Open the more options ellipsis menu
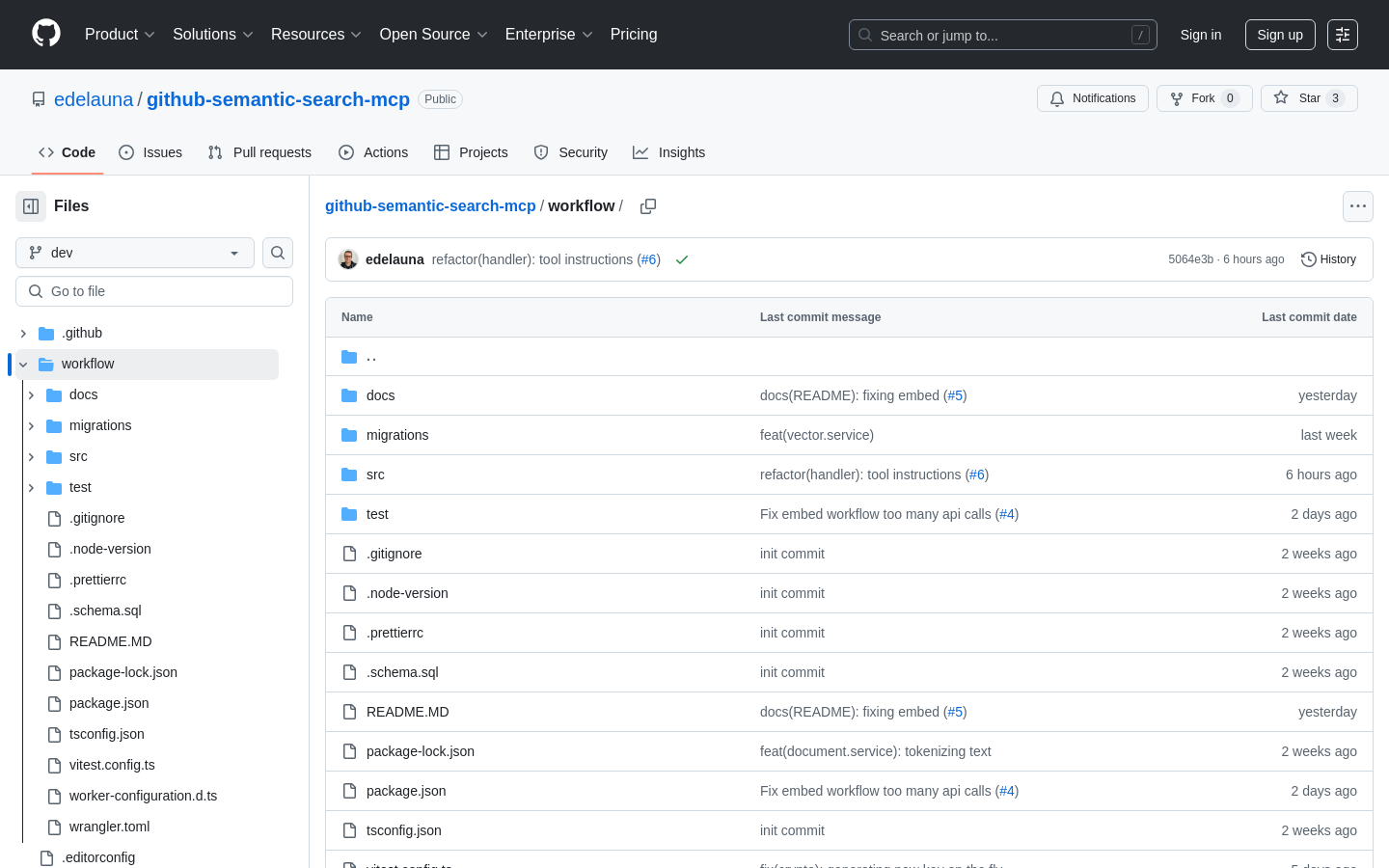Viewport: 1389px width, 868px height. pyautogui.click(x=1358, y=206)
